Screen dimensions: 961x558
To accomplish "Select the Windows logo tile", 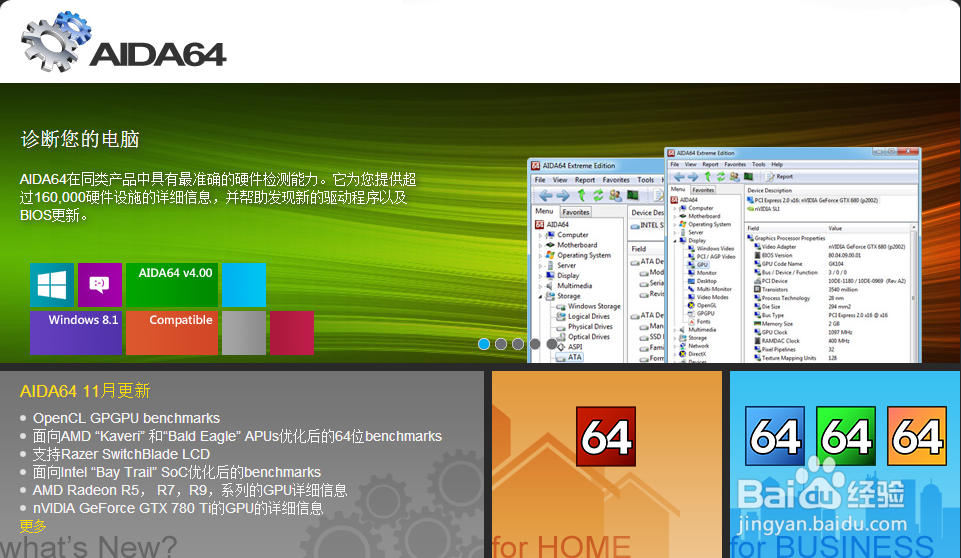I will pyautogui.click(x=52, y=285).
